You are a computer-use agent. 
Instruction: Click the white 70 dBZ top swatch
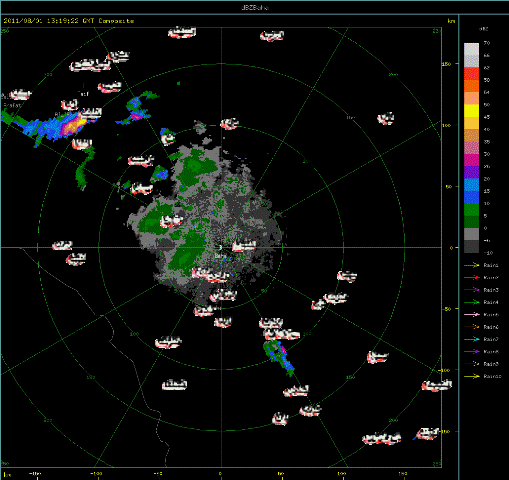(471, 49)
